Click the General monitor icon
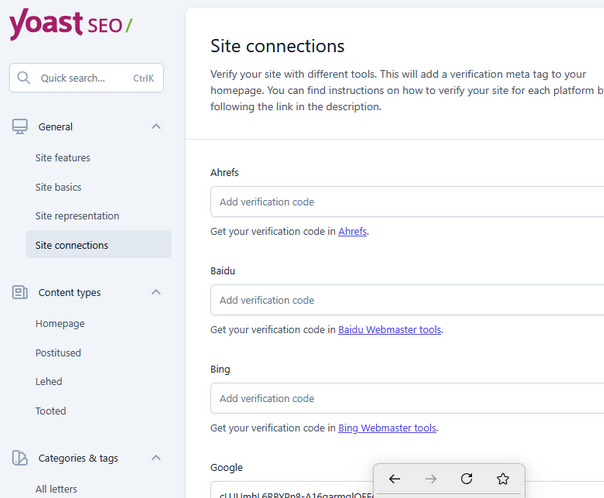The image size is (604, 498). 20,127
